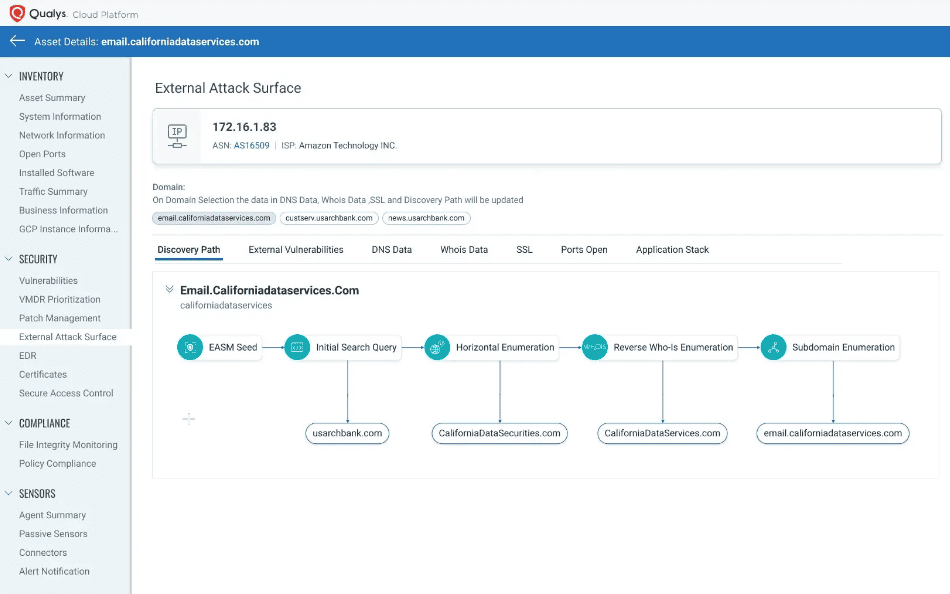Viewport: 950px width, 594px height.
Task: Click the Horizontal Enumeration globe icon
Action: (437, 347)
